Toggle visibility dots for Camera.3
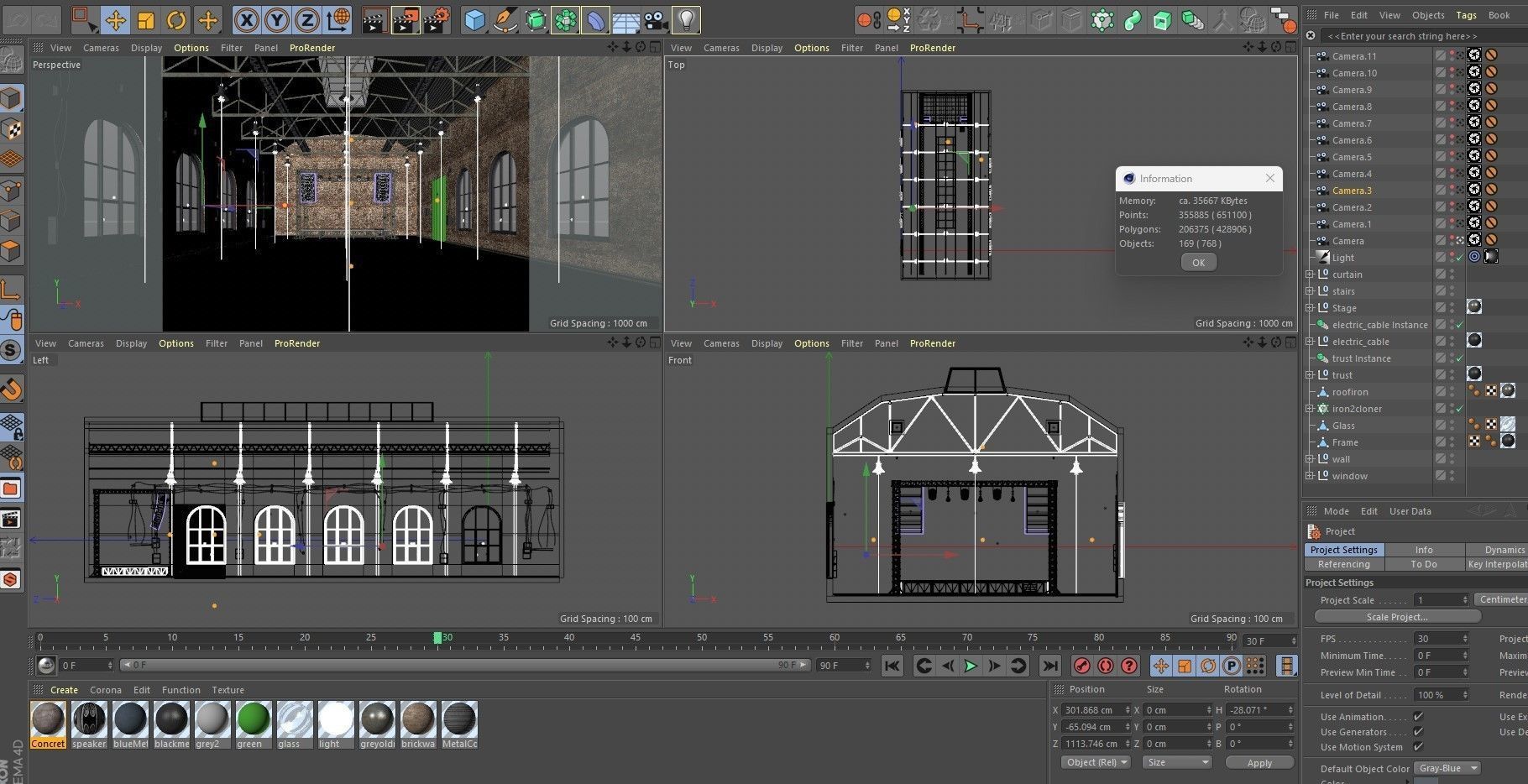This screenshot has height=784, width=1528. click(1452, 191)
